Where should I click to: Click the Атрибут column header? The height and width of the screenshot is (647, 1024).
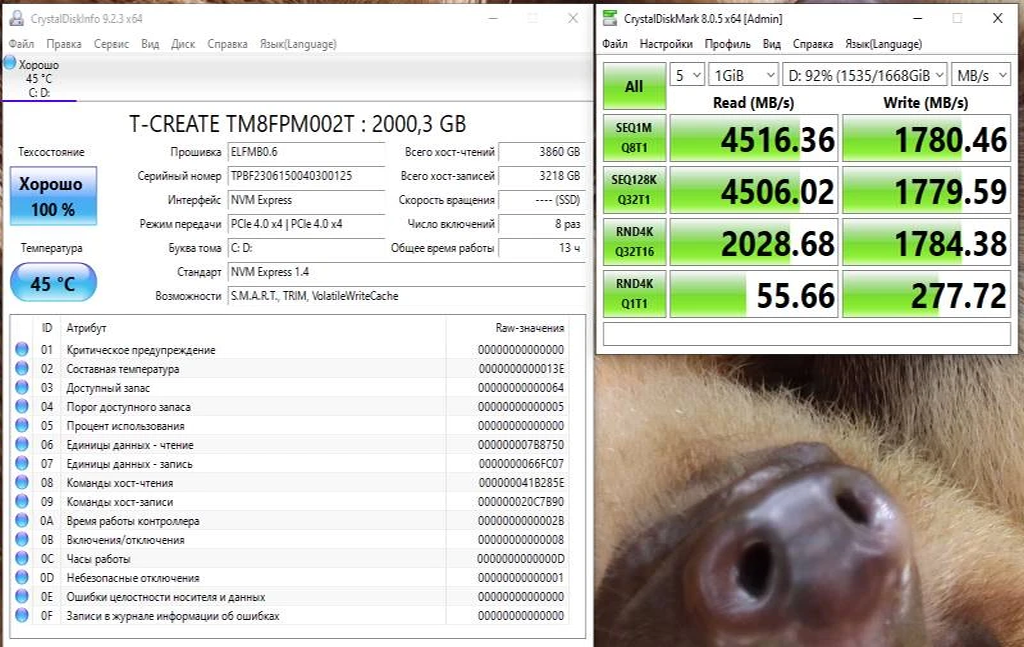click(86, 328)
